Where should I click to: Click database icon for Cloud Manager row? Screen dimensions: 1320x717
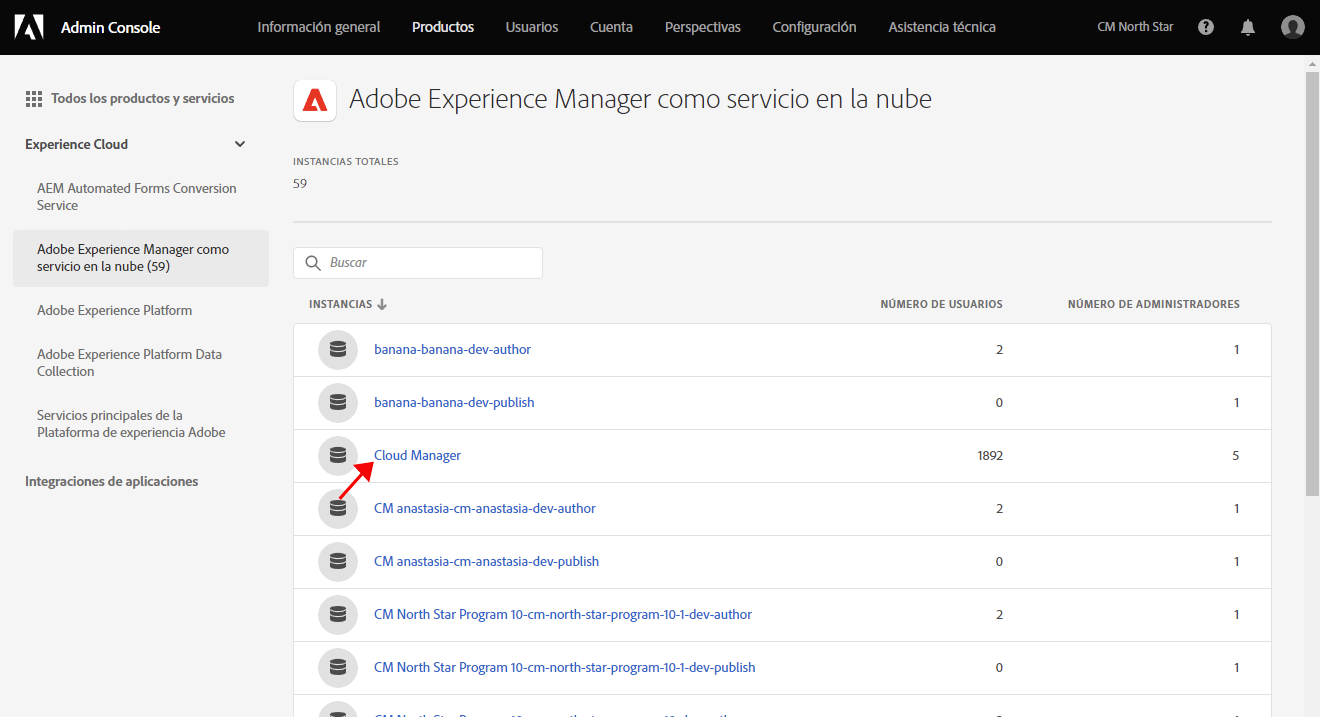pos(338,456)
